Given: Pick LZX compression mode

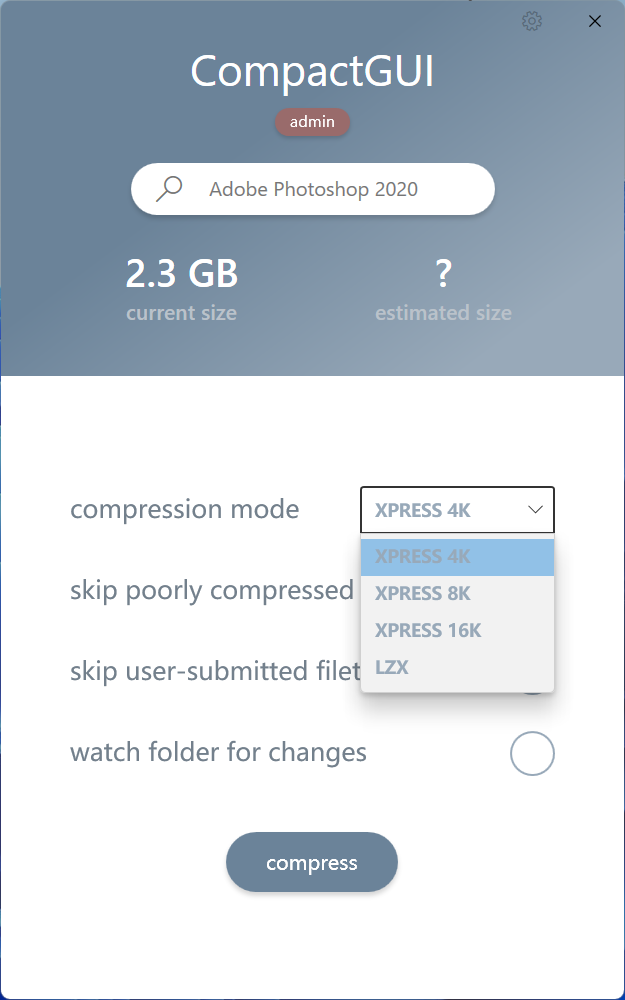Looking at the screenshot, I should click(x=457, y=667).
